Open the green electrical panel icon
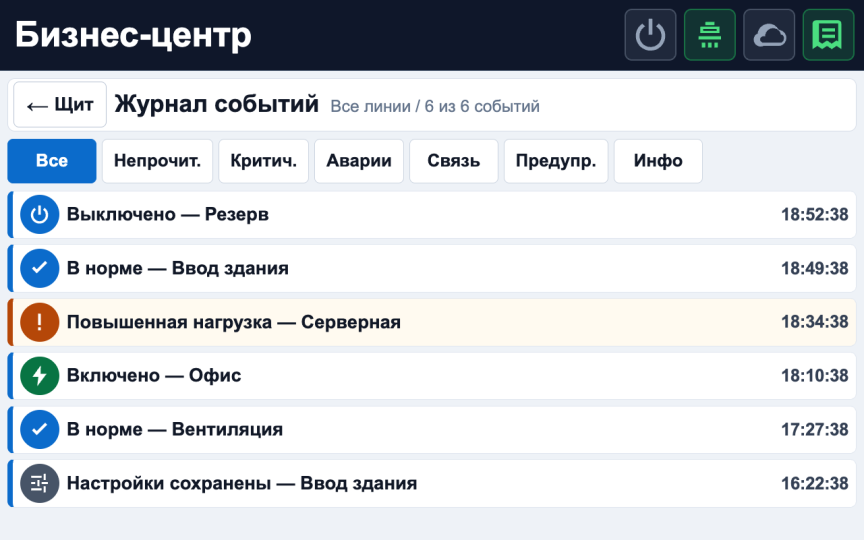 [710, 35]
